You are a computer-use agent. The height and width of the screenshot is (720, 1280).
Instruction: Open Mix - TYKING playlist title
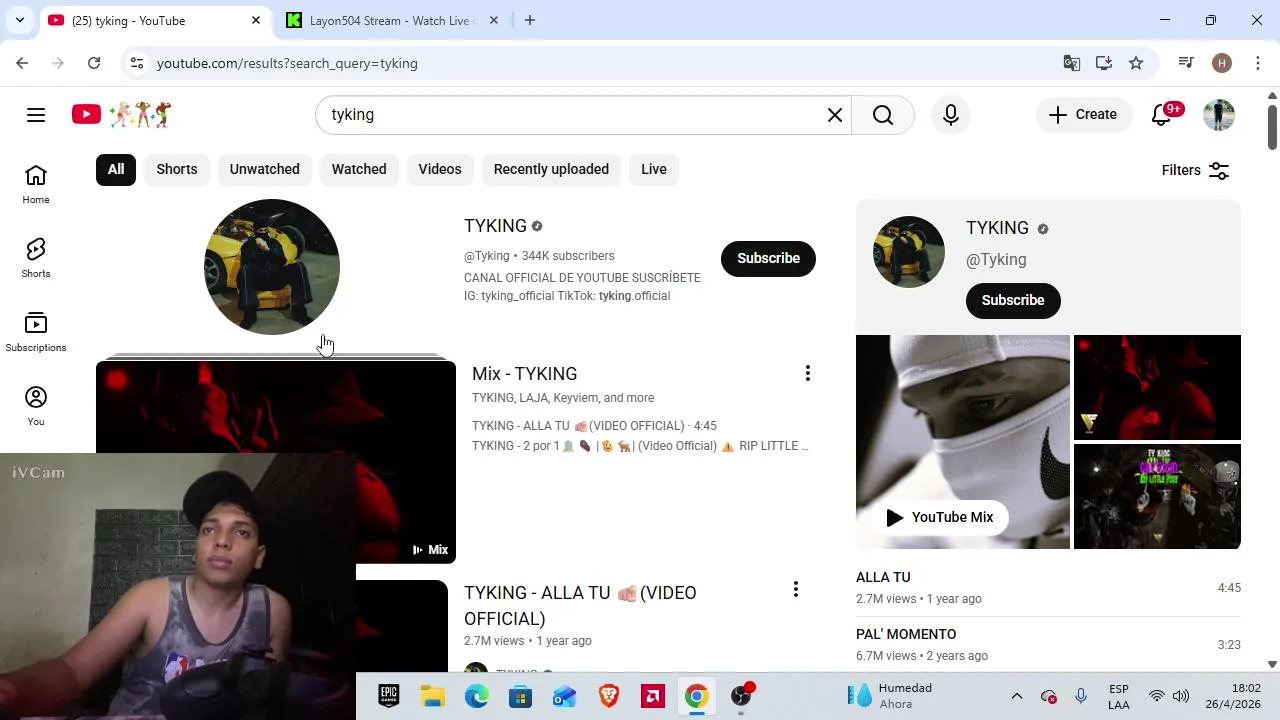point(525,374)
